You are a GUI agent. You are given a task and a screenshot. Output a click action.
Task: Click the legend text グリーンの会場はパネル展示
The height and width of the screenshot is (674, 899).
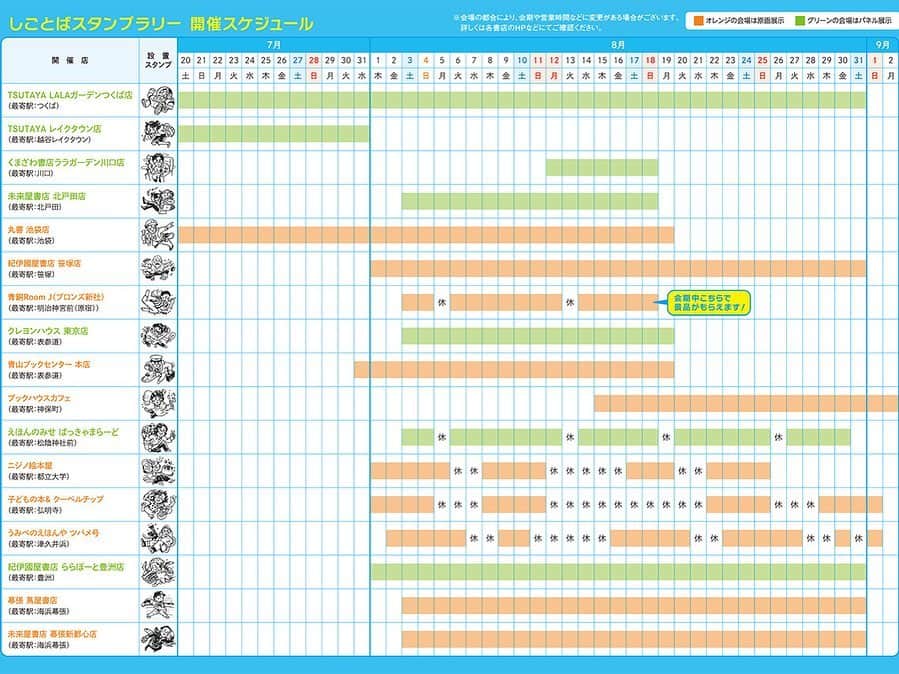pyautogui.click(x=850, y=21)
